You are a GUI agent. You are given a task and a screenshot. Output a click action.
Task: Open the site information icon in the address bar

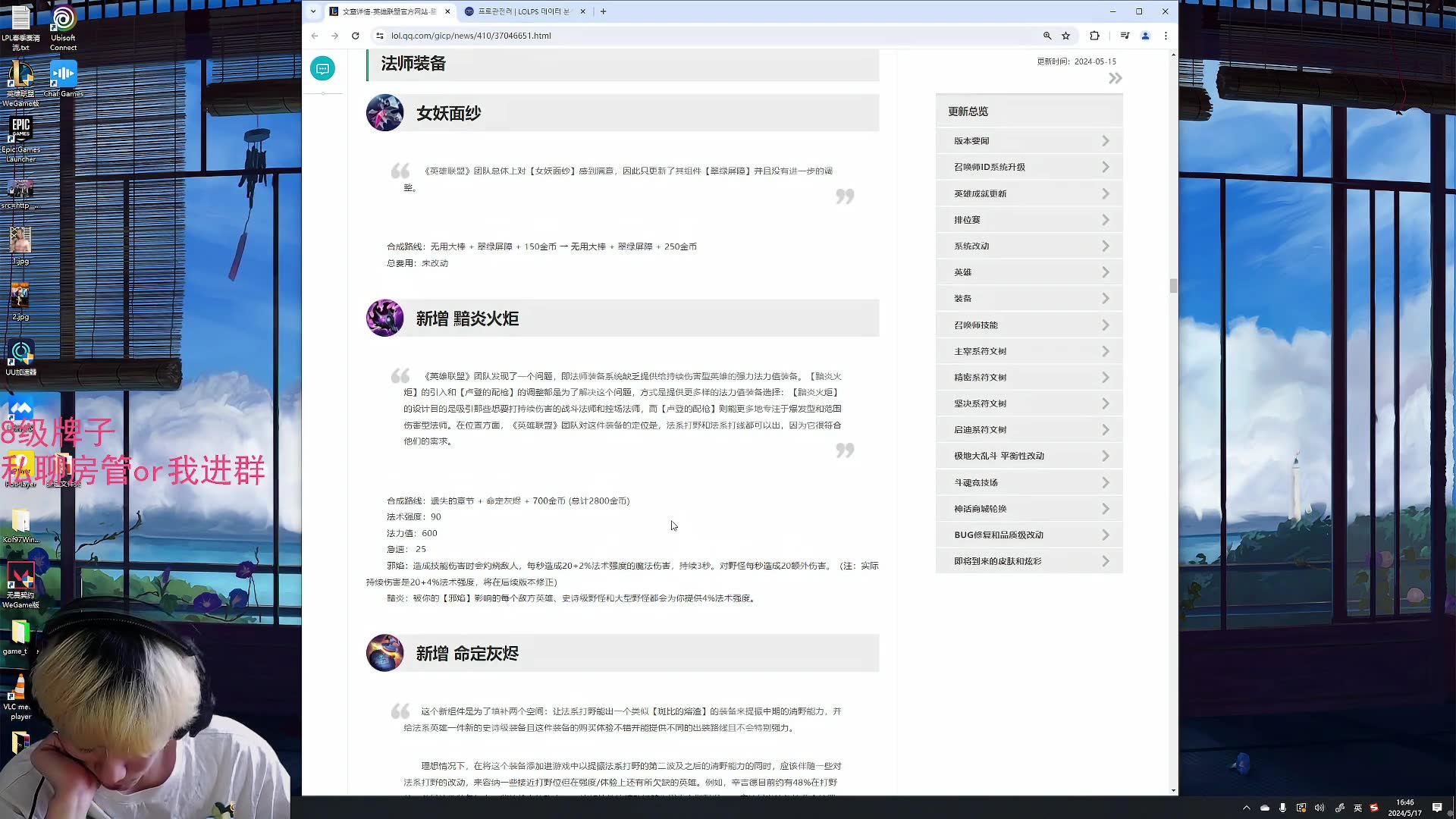click(x=380, y=36)
